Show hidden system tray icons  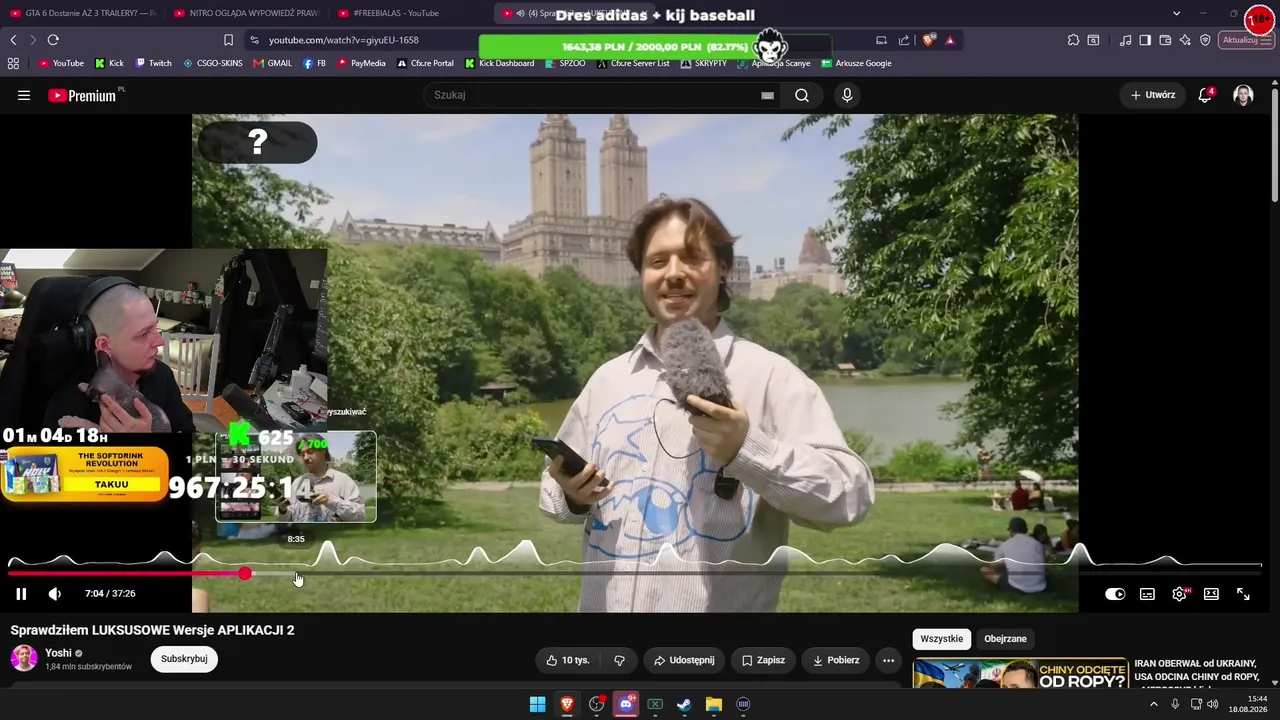[1153, 704]
